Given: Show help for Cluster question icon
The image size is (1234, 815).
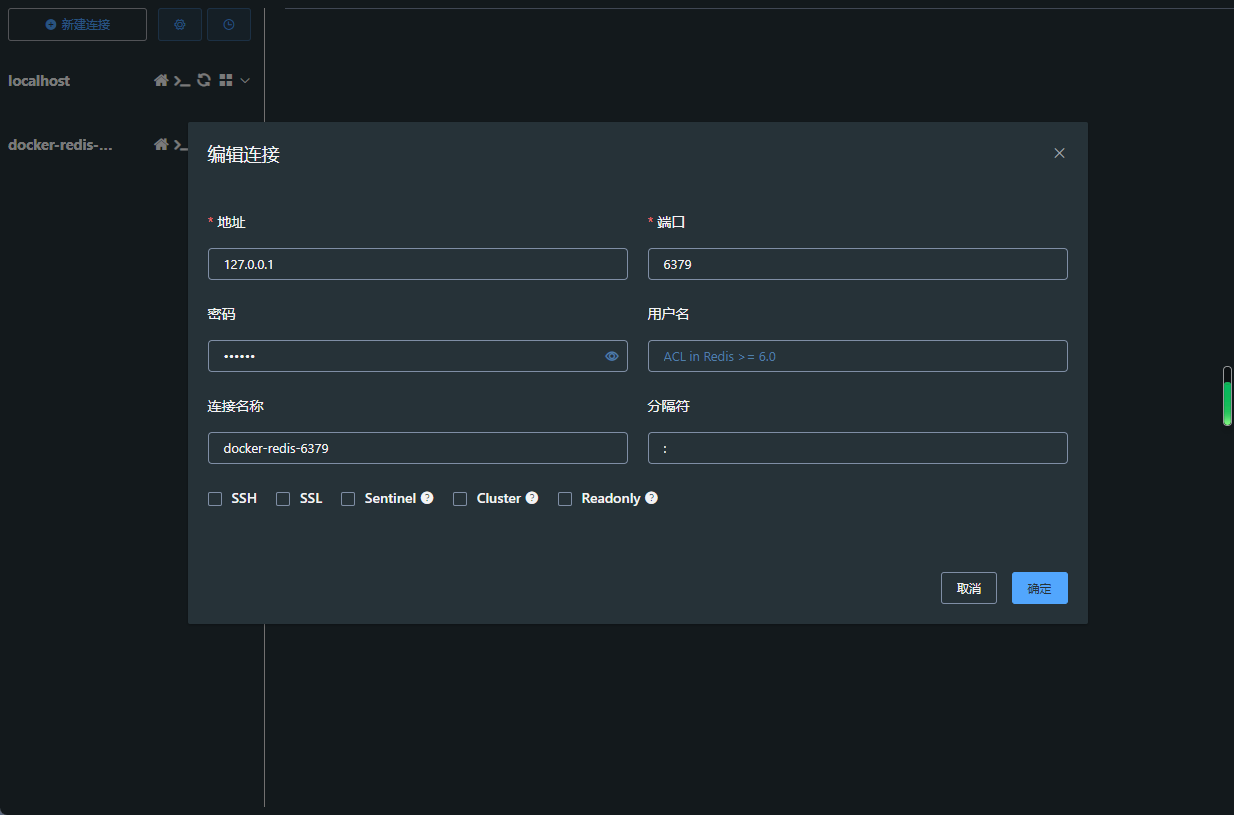Looking at the screenshot, I should tap(532, 498).
